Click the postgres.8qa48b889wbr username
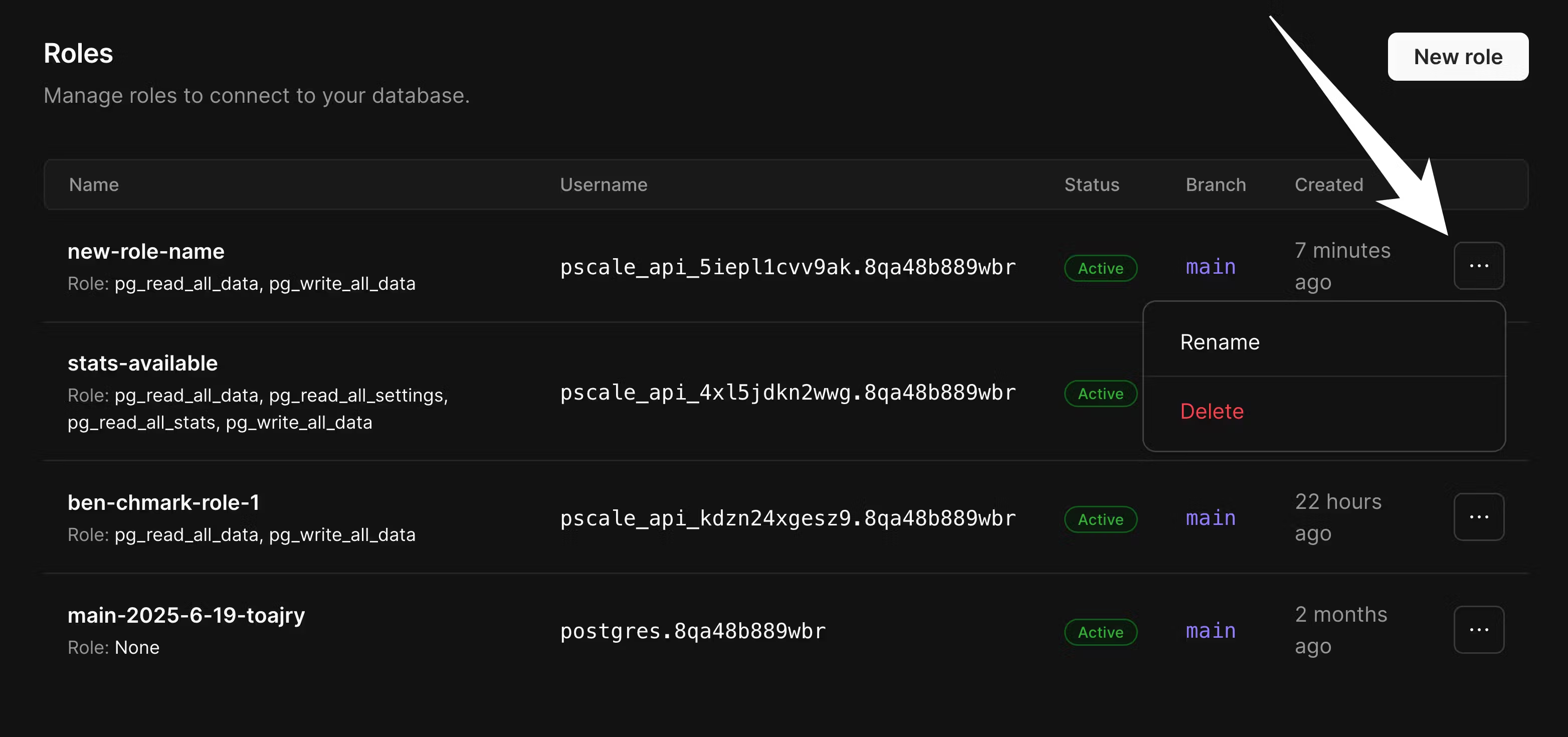The height and width of the screenshot is (737, 1568). (x=693, y=631)
